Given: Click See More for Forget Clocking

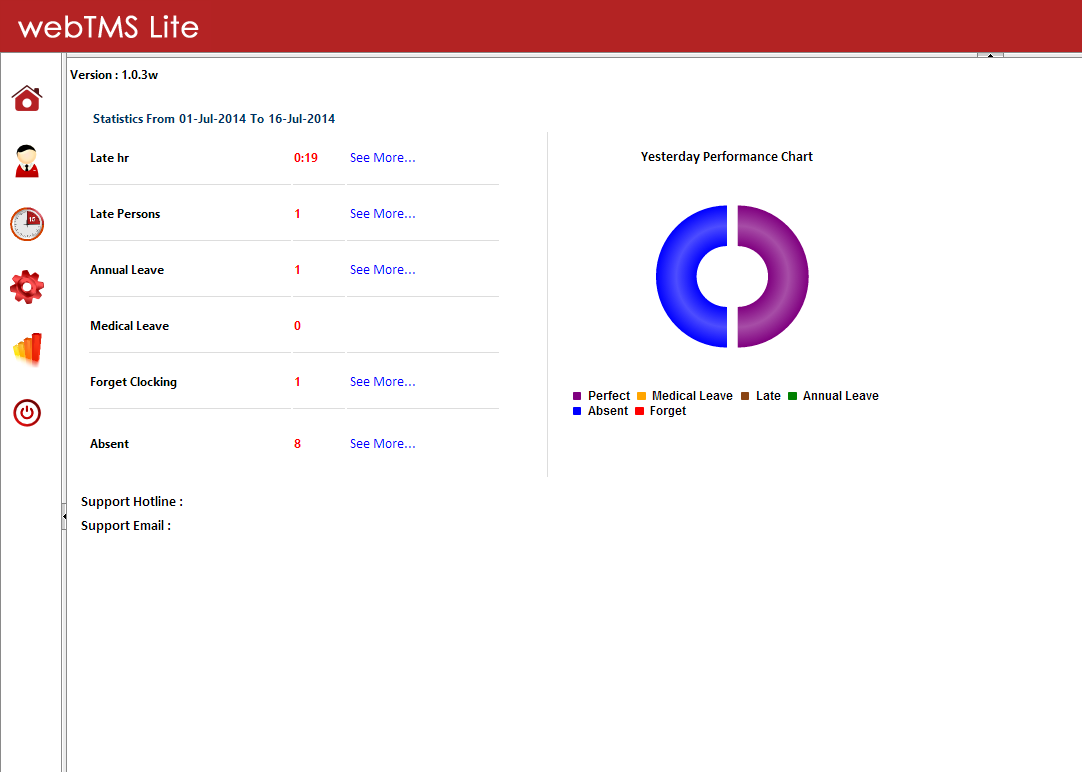Looking at the screenshot, I should [x=382, y=382].
